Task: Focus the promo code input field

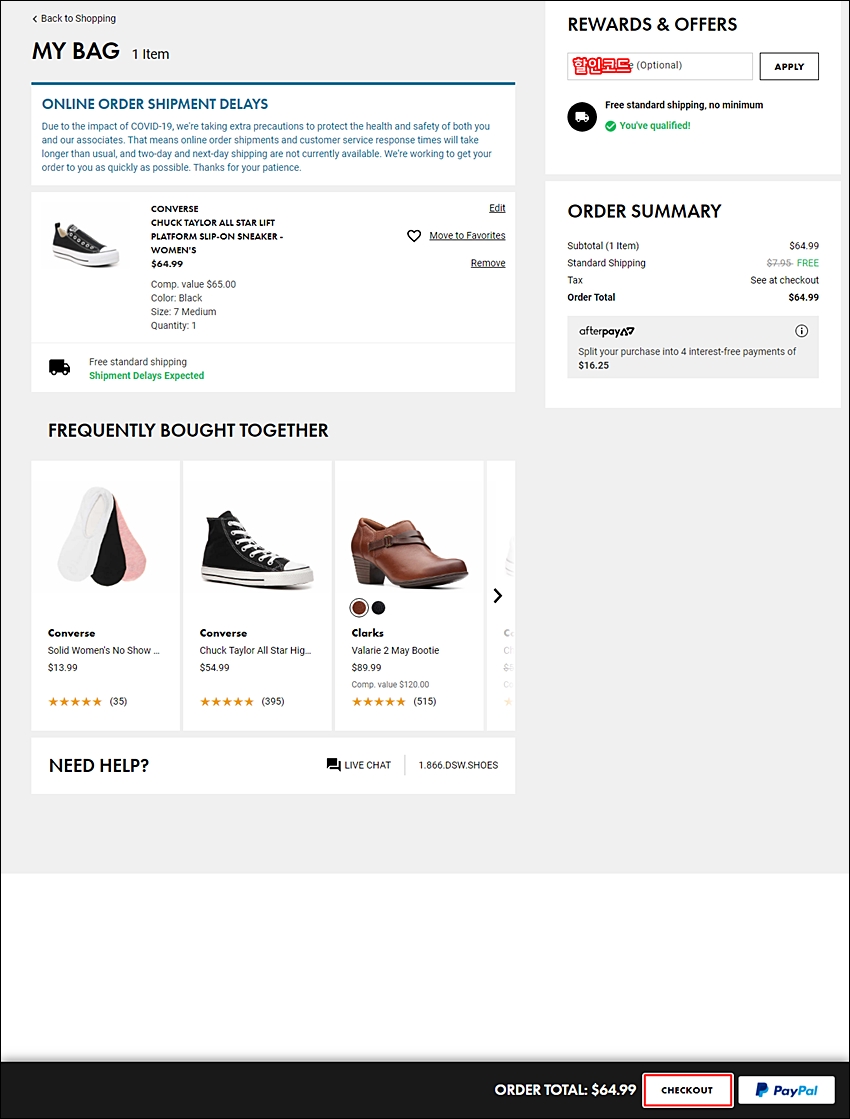Action: (660, 66)
